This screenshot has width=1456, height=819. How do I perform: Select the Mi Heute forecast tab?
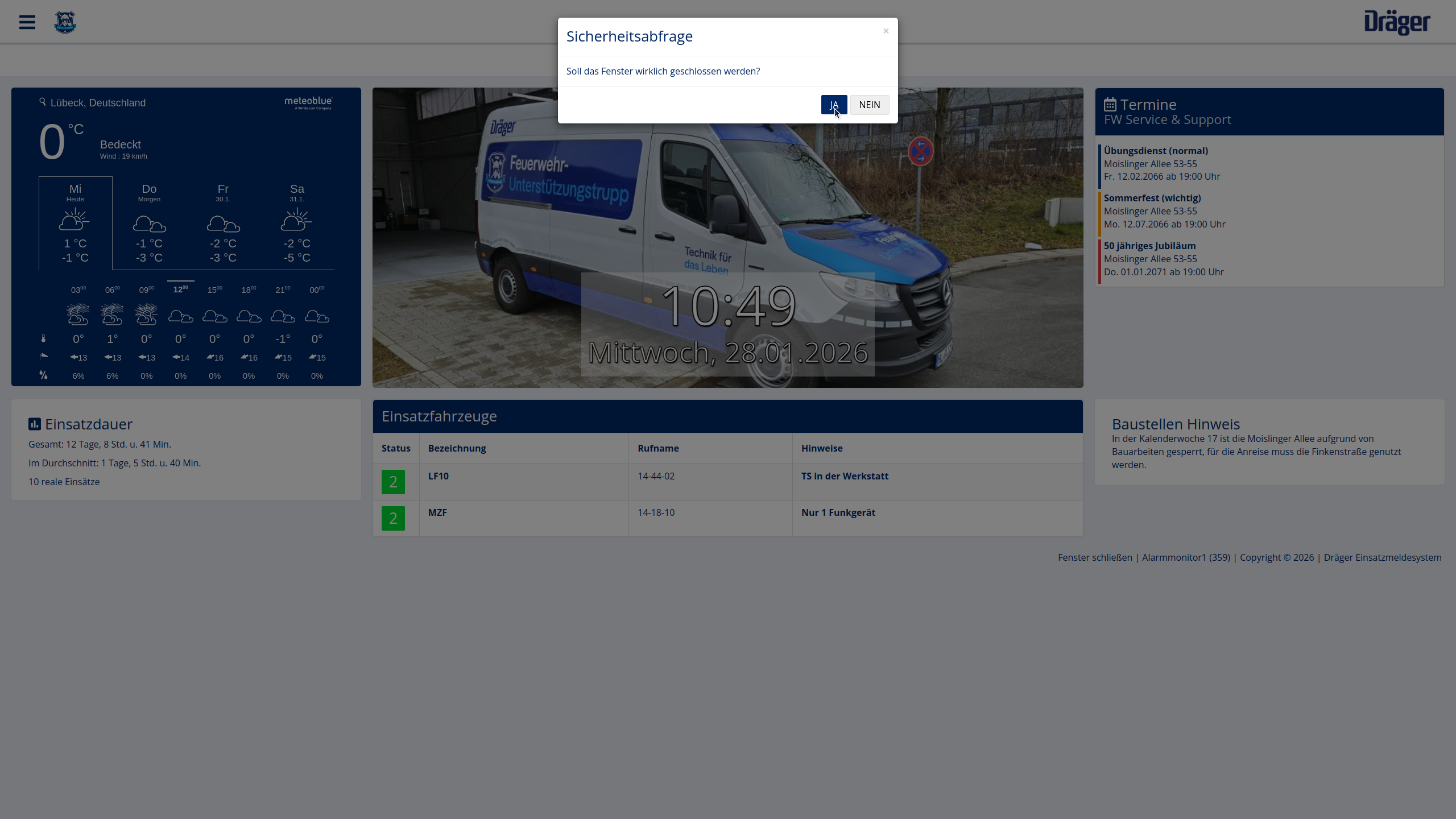75,222
